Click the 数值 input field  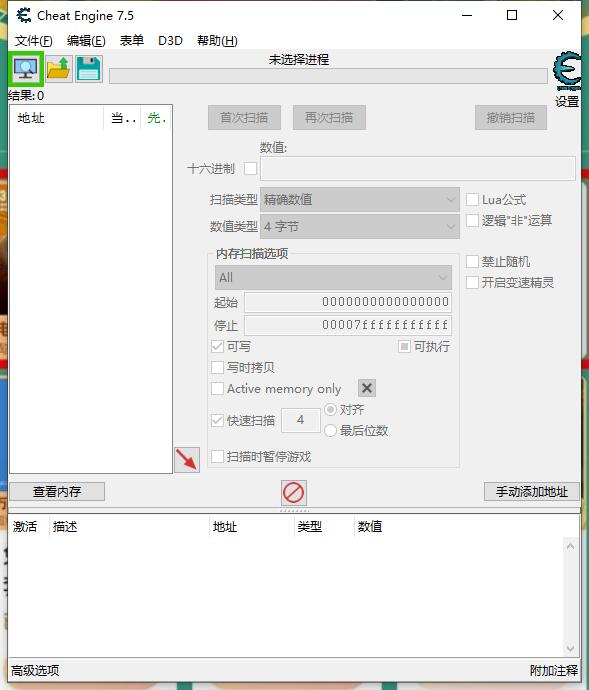[418, 169]
